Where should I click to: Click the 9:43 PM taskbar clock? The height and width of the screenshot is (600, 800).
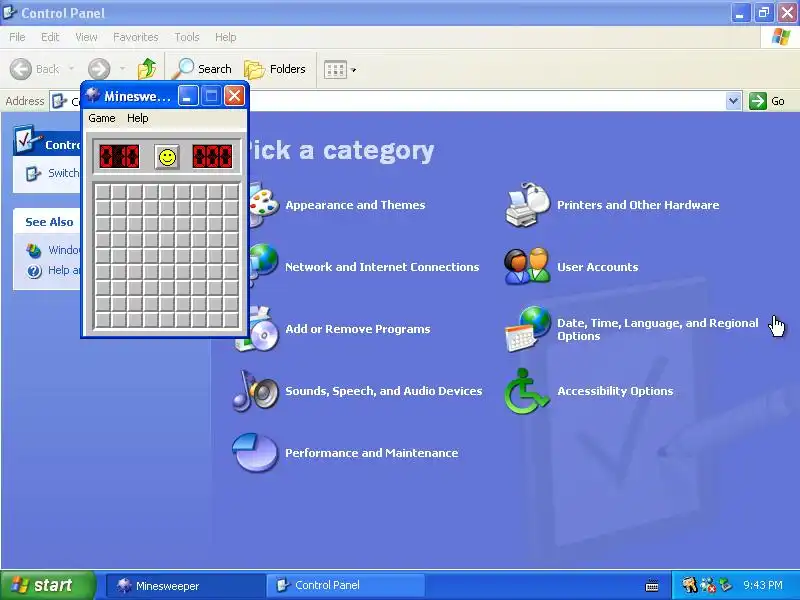(x=763, y=585)
